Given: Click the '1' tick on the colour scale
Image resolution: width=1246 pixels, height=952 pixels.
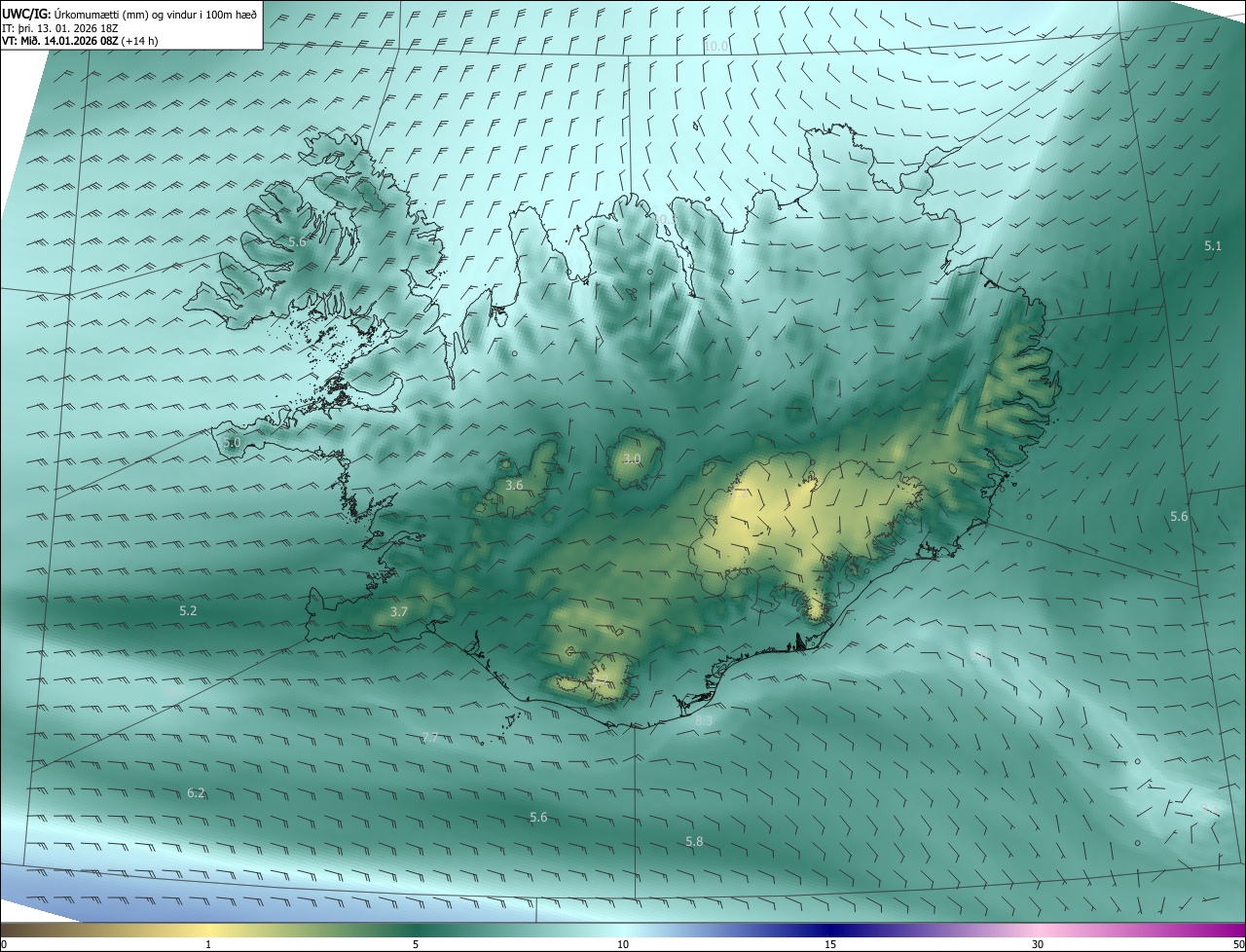Looking at the screenshot, I should [208, 945].
